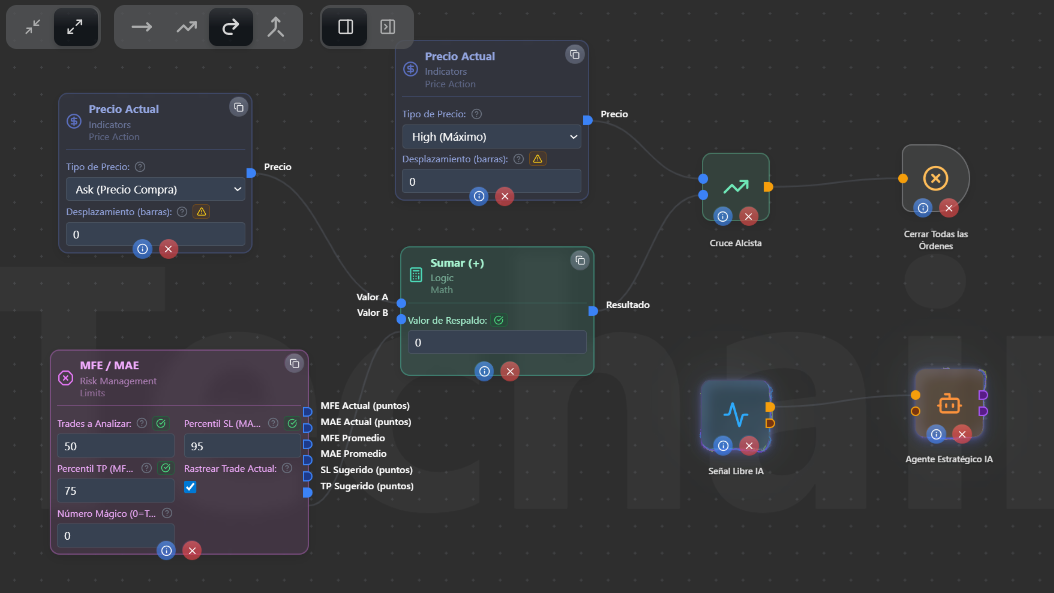Toggle the Valor de Respaldo green check
The width and height of the screenshot is (1054, 593).
coord(498,321)
